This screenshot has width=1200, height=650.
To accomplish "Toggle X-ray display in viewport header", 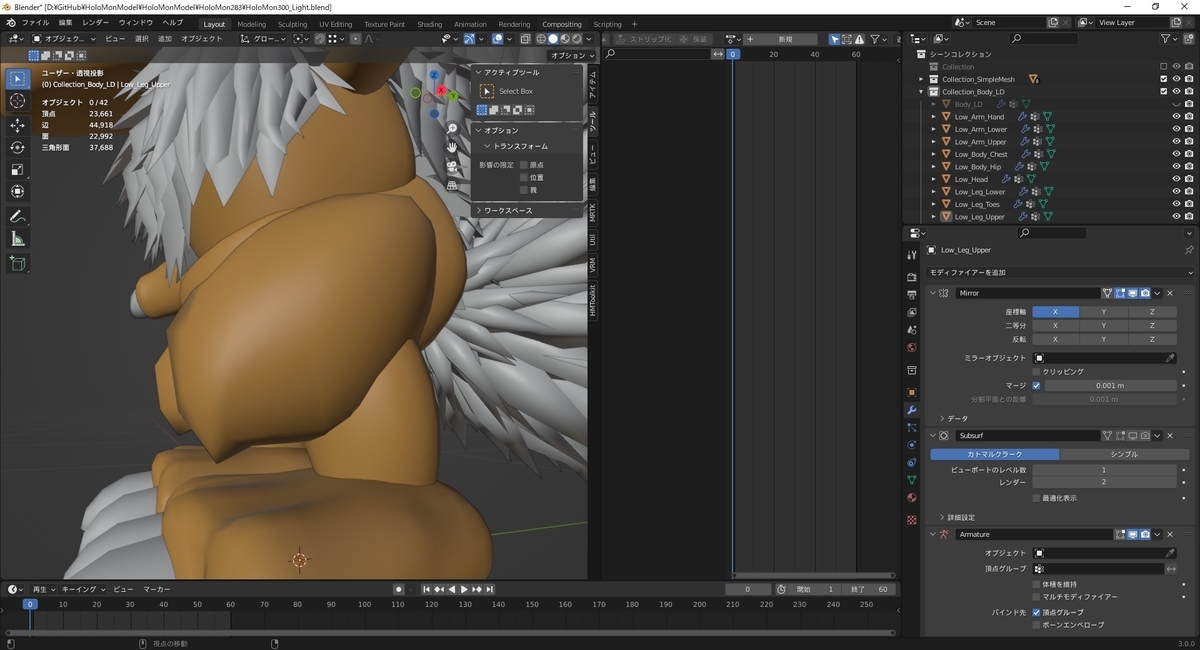I will (524, 39).
